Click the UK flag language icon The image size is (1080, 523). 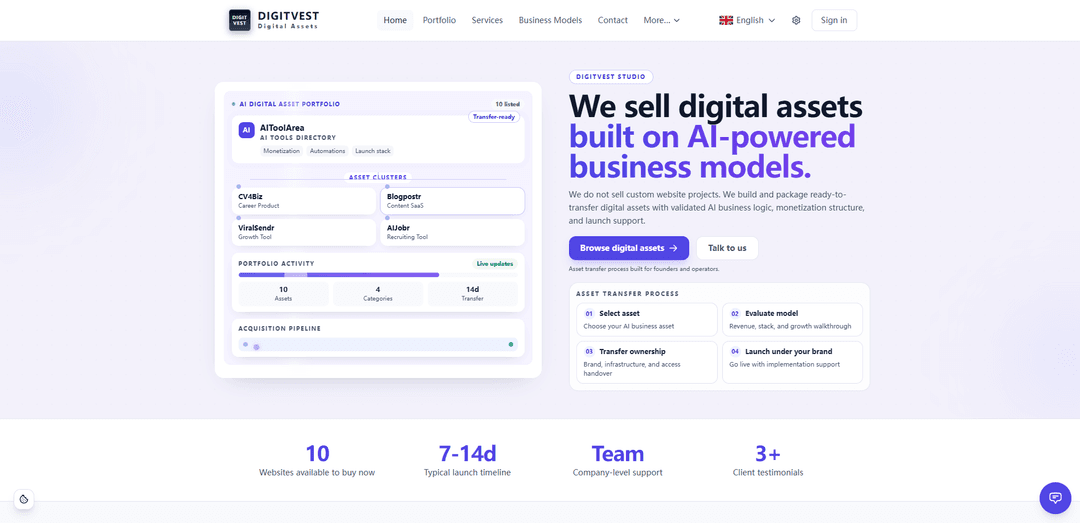point(726,20)
